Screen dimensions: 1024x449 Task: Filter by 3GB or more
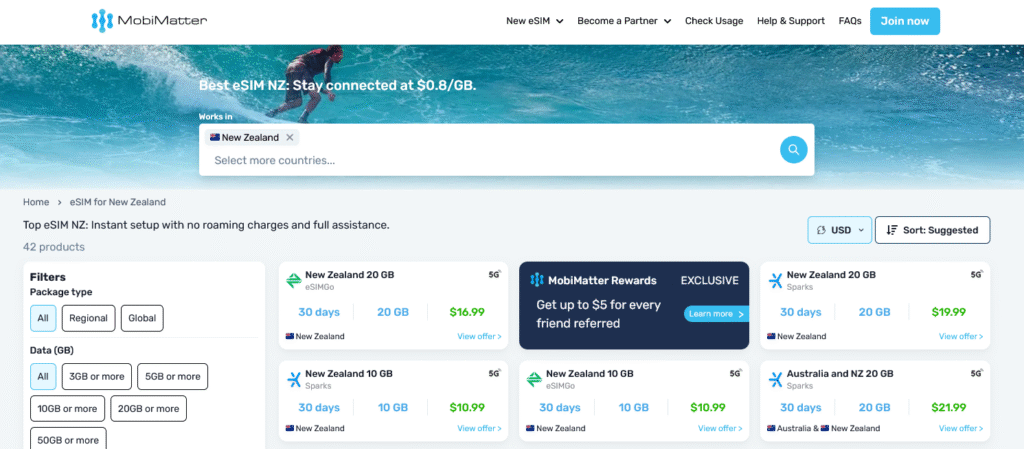[x=97, y=377]
